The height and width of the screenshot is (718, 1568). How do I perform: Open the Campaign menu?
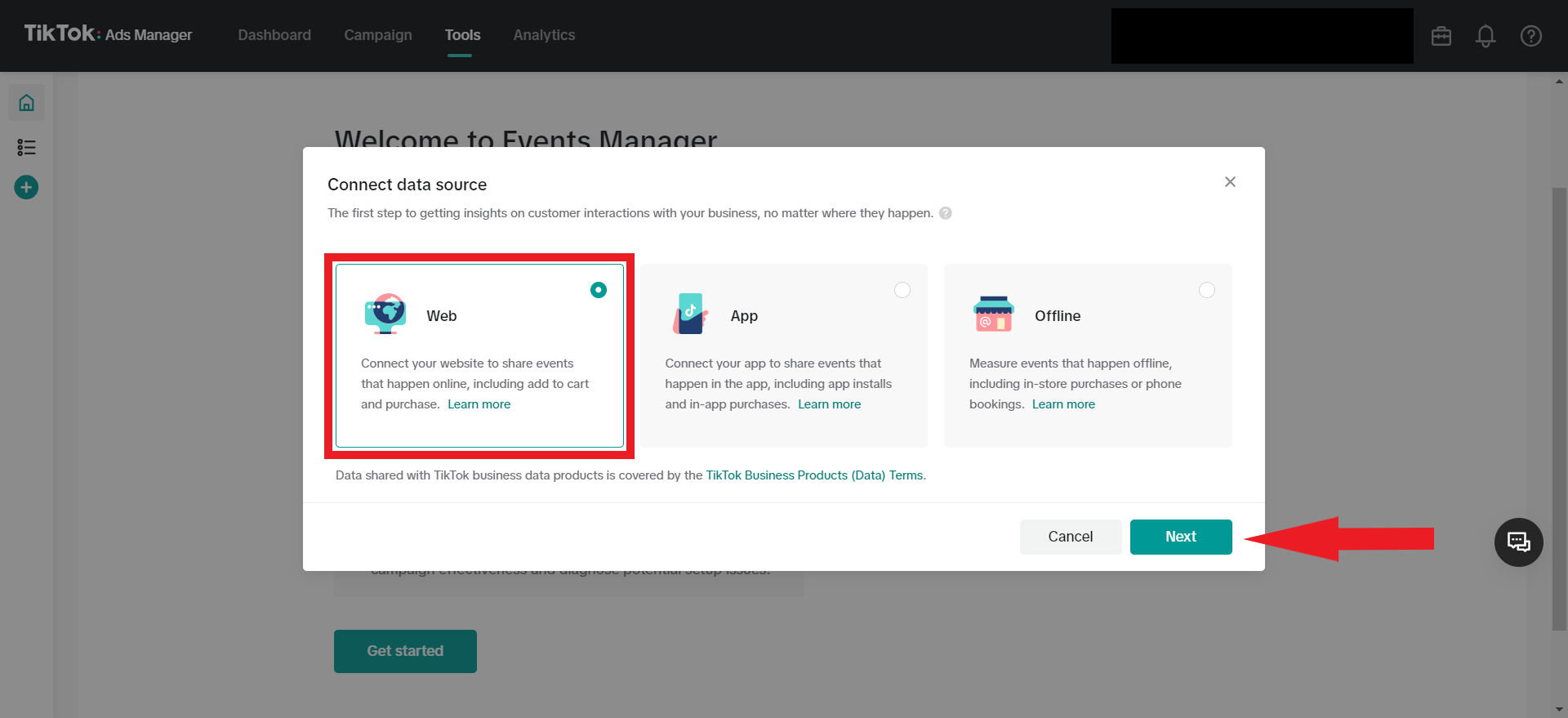(378, 35)
